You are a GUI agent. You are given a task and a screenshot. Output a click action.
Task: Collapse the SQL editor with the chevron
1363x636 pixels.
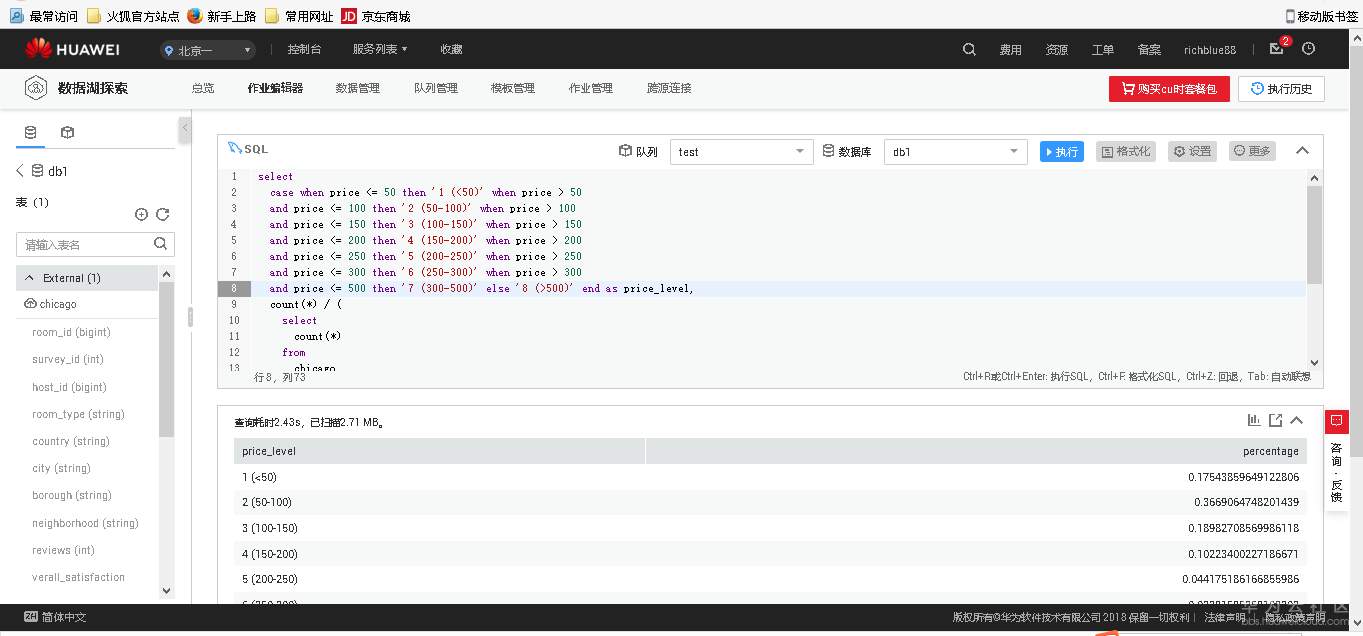coord(1301,148)
